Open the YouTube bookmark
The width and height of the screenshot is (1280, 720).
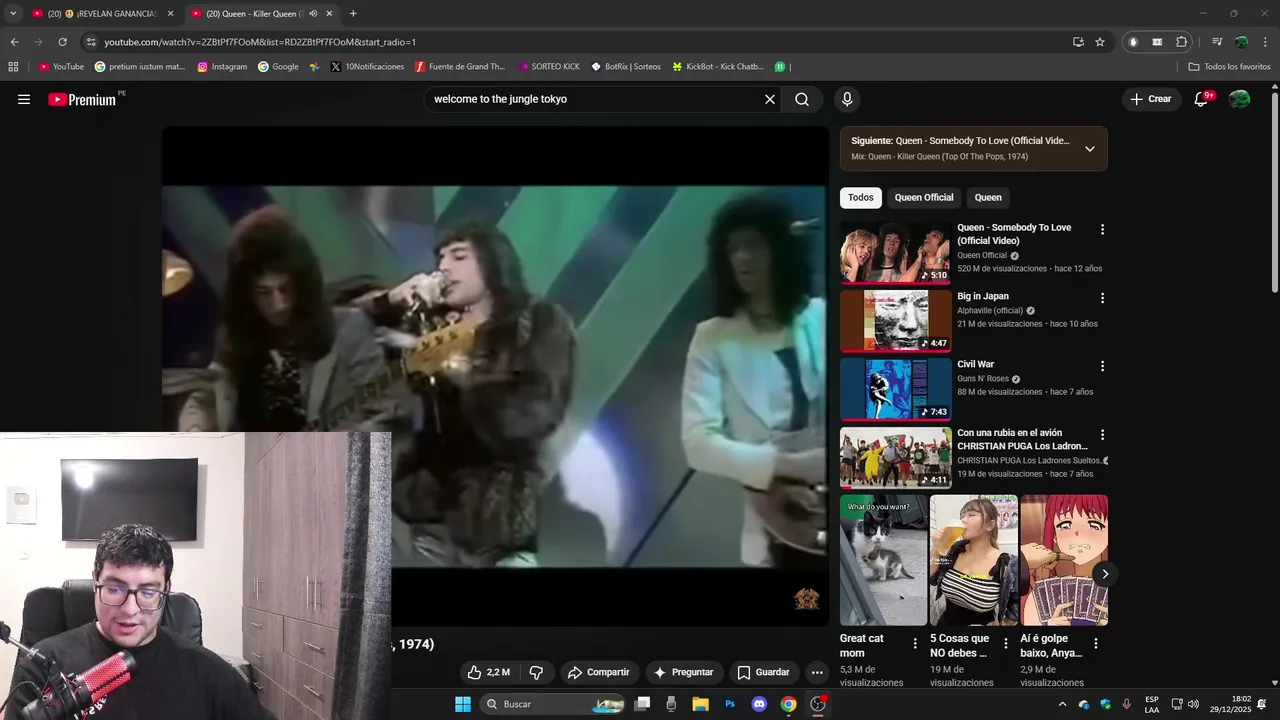61,67
